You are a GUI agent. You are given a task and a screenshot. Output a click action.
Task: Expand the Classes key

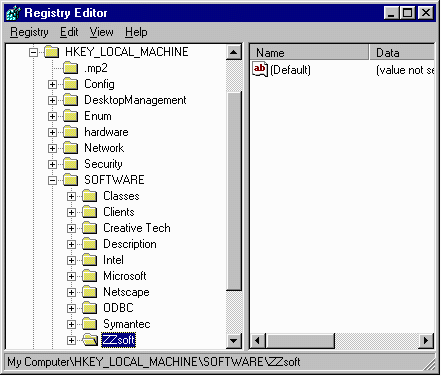click(x=71, y=196)
